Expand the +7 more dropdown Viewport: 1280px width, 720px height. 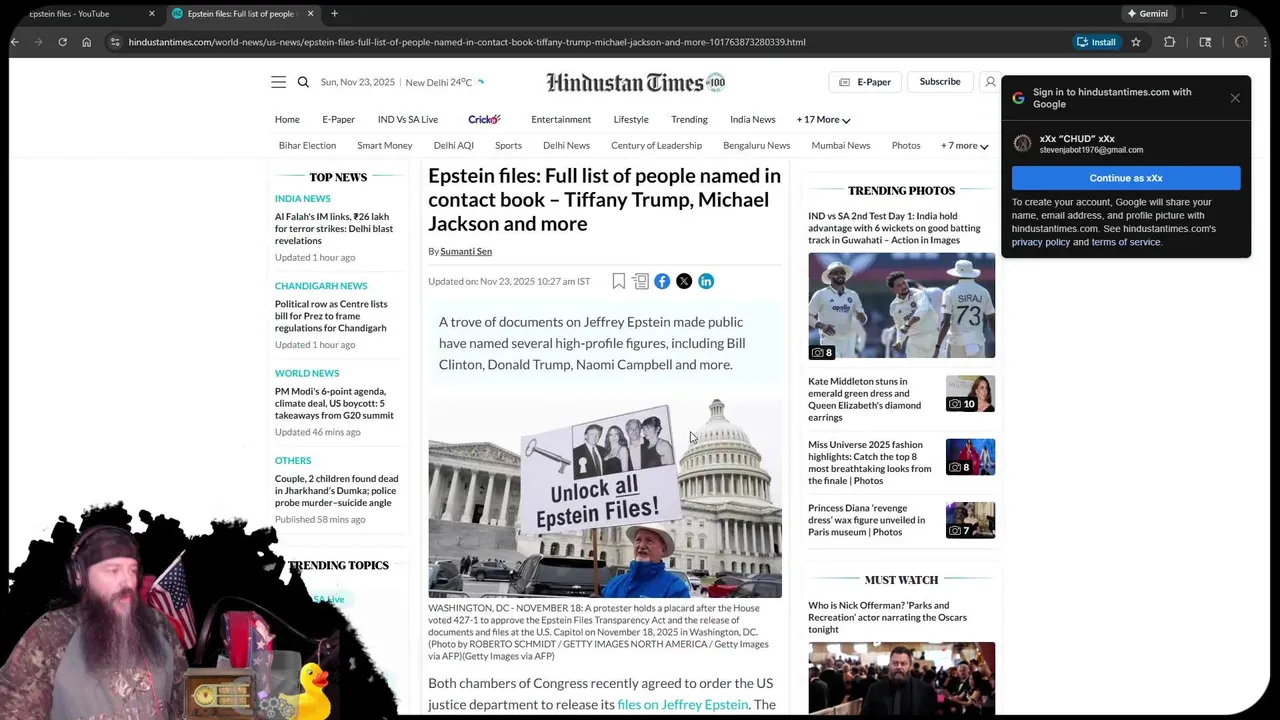[964, 145]
